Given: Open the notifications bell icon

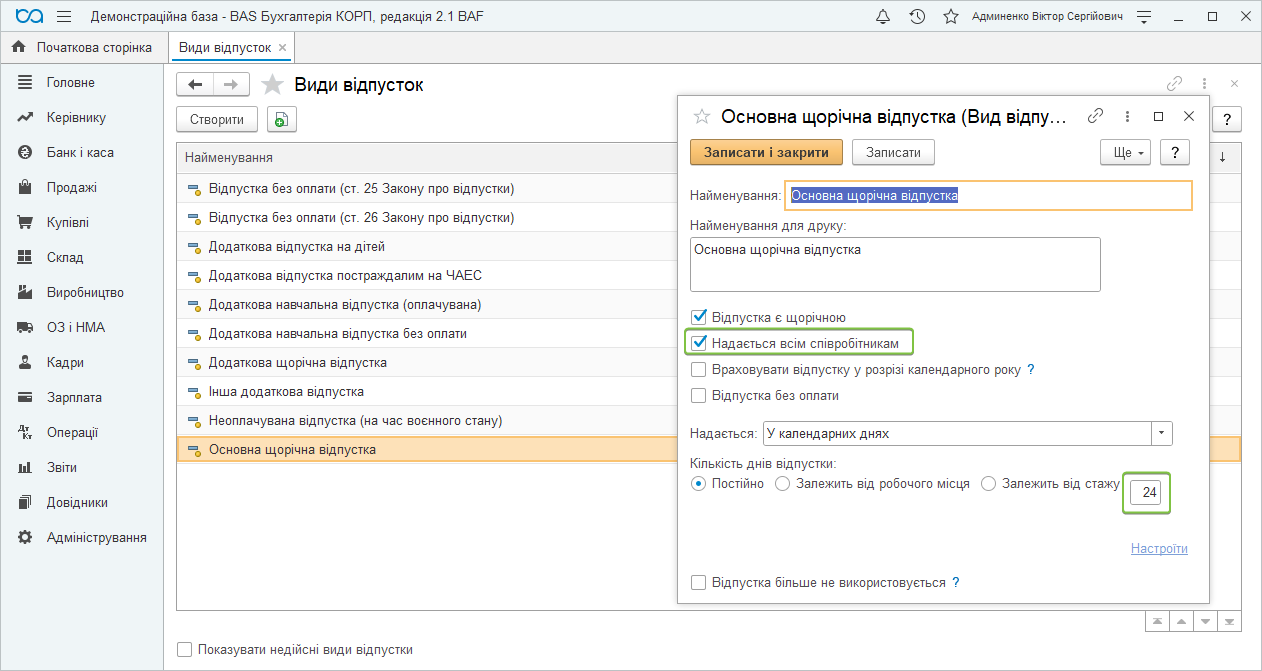Looking at the screenshot, I should click(x=883, y=17).
